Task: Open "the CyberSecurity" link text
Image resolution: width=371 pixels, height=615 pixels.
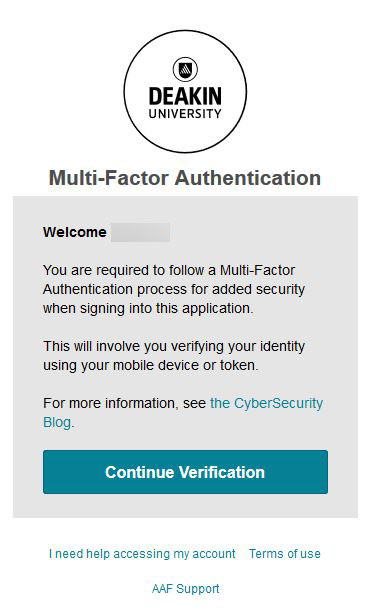Action: 267,404
